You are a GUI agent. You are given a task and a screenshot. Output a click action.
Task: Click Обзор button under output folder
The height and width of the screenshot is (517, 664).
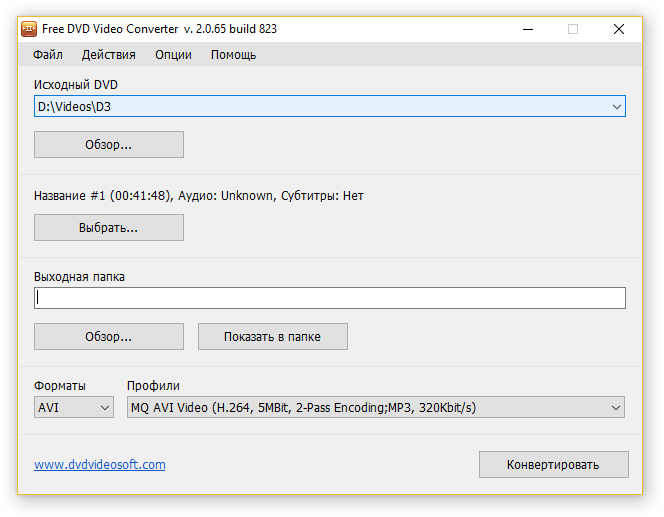pyautogui.click(x=109, y=337)
